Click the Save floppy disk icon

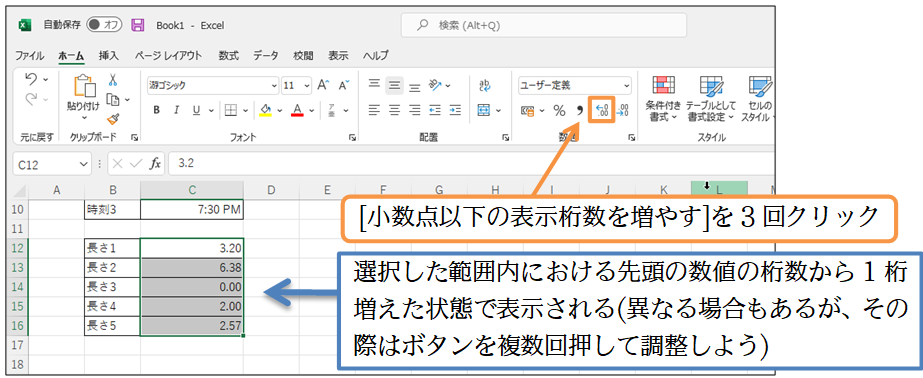pyautogui.click(x=138, y=25)
